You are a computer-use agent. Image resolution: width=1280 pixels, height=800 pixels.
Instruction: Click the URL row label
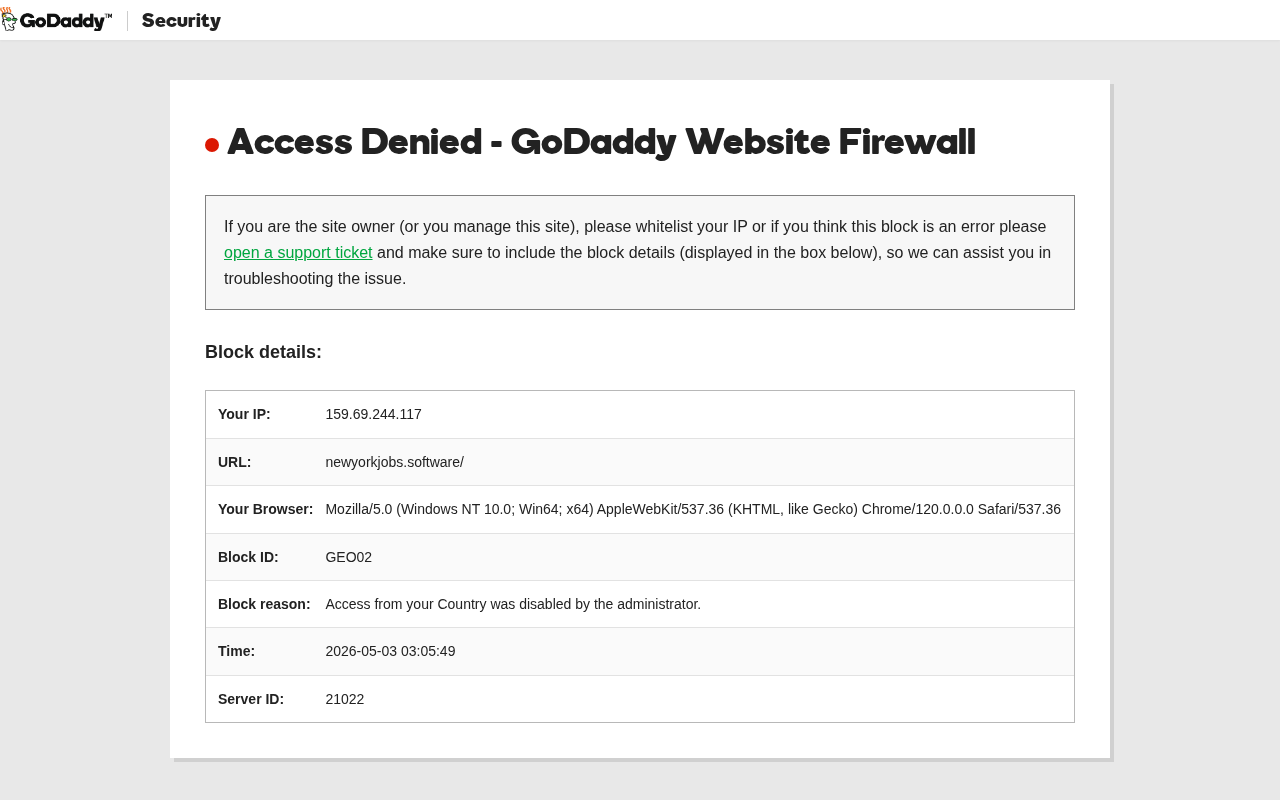pyautogui.click(x=234, y=462)
